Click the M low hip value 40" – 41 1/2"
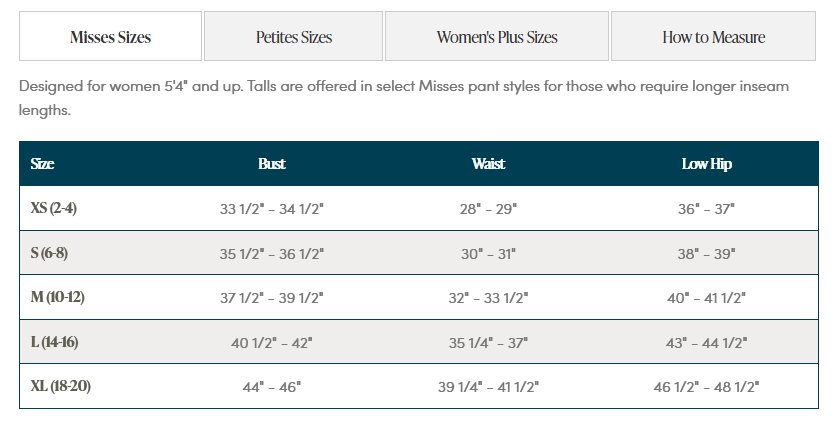Viewport: 838px width, 424px height. tap(706, 298)
